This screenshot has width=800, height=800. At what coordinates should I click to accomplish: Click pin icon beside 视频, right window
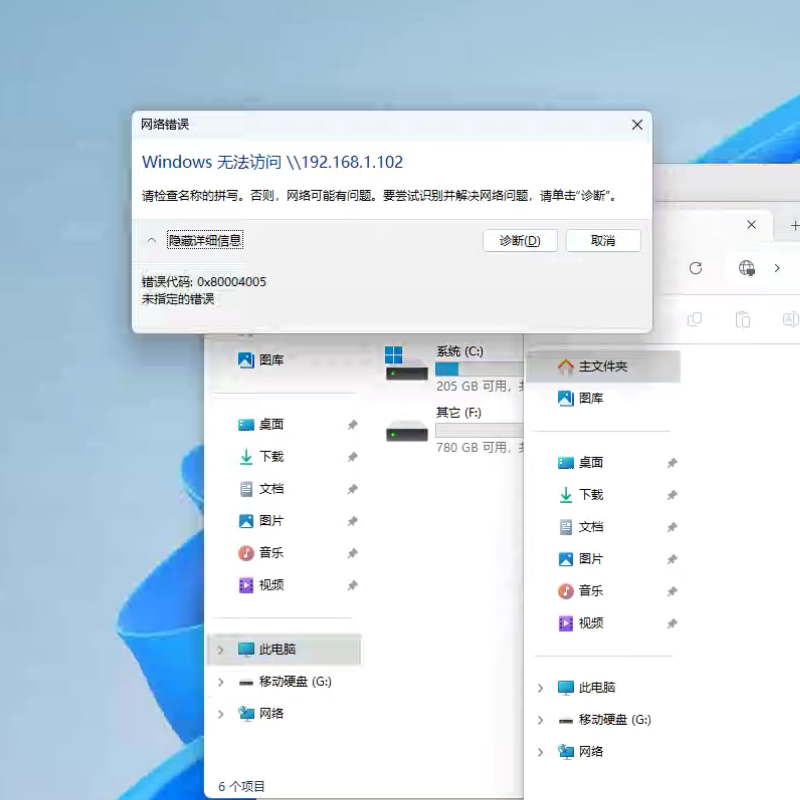[672, 623]
